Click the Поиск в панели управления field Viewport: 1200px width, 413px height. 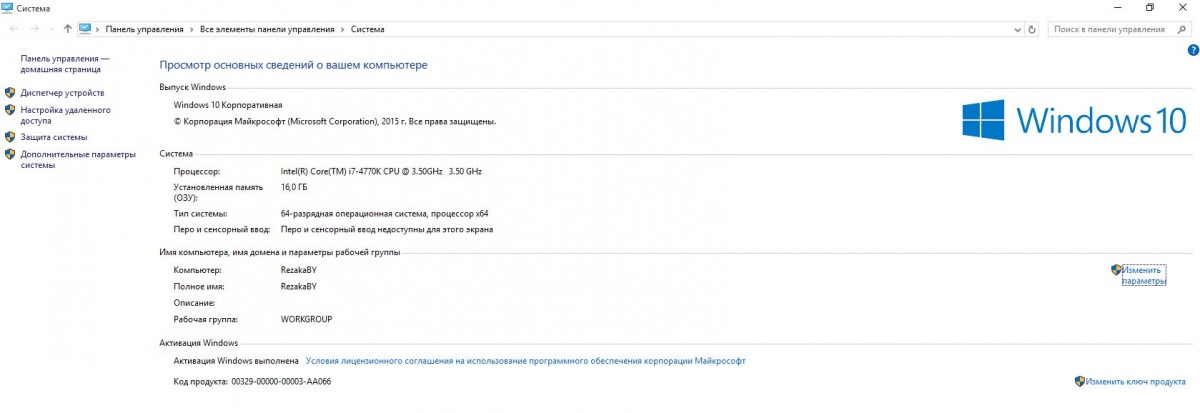point(1112,29)
